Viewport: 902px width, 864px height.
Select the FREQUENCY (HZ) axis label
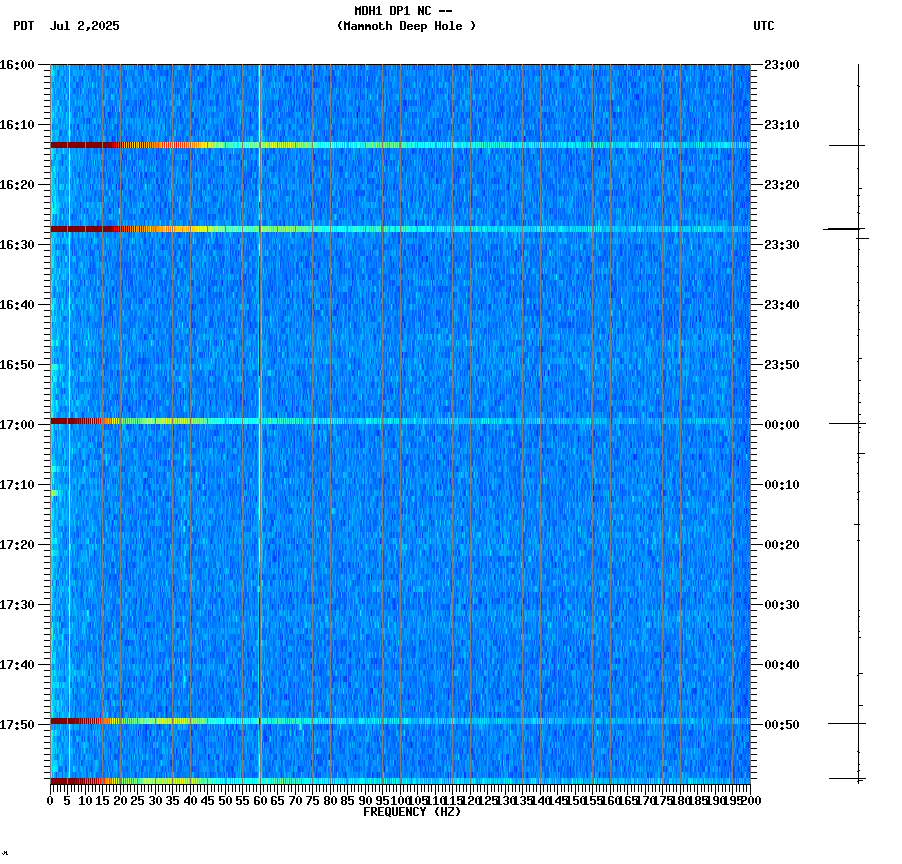pyautogui.click(x=413, y=811)
